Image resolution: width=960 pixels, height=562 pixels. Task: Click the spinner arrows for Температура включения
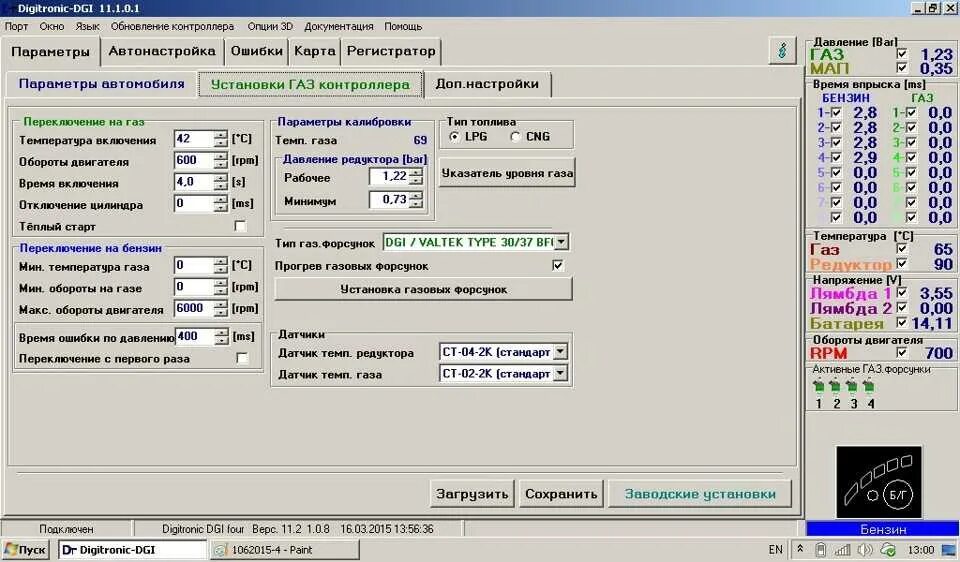[x=220, y=139]
